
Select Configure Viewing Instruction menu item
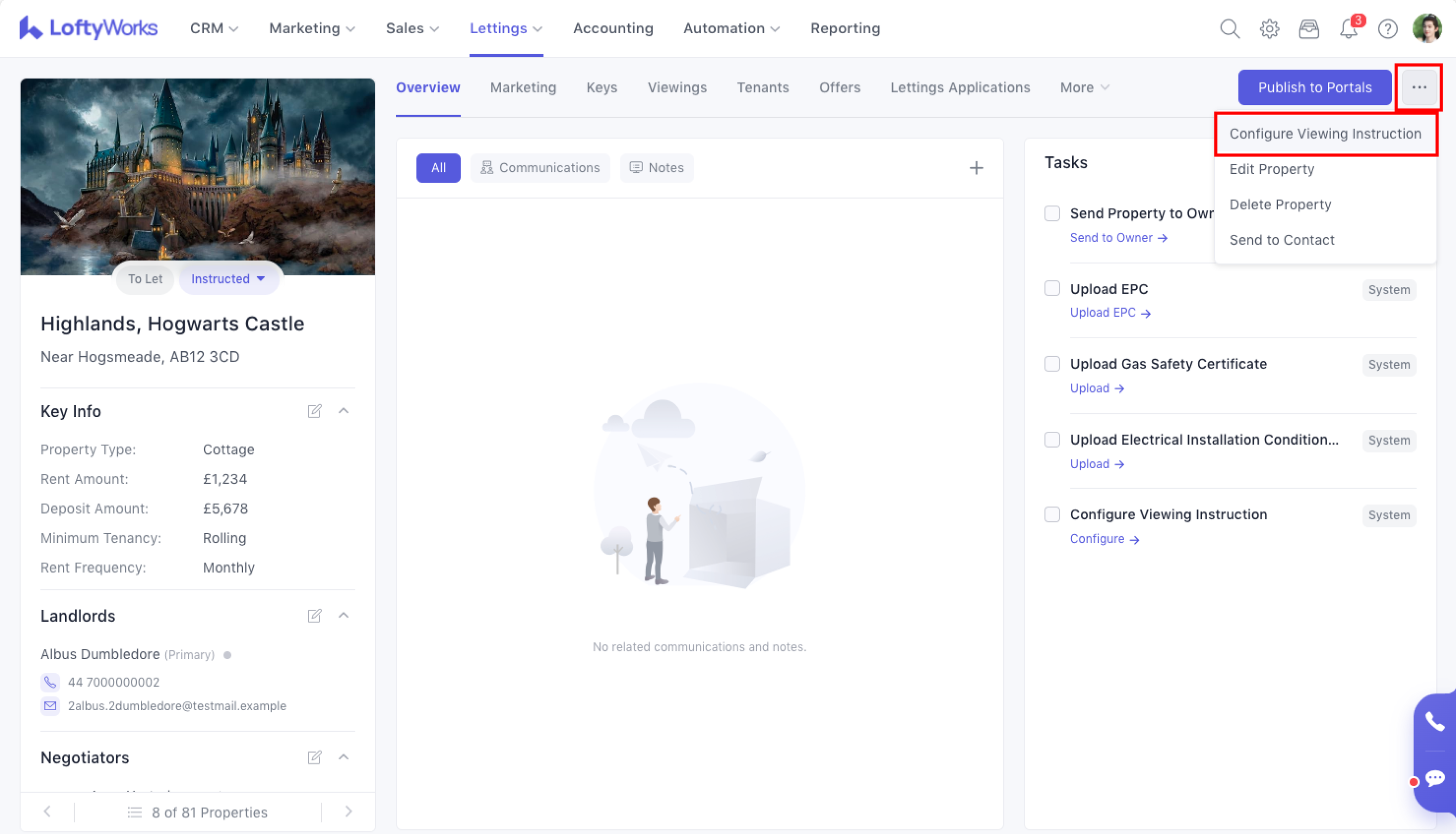(x=1325, y=134)
